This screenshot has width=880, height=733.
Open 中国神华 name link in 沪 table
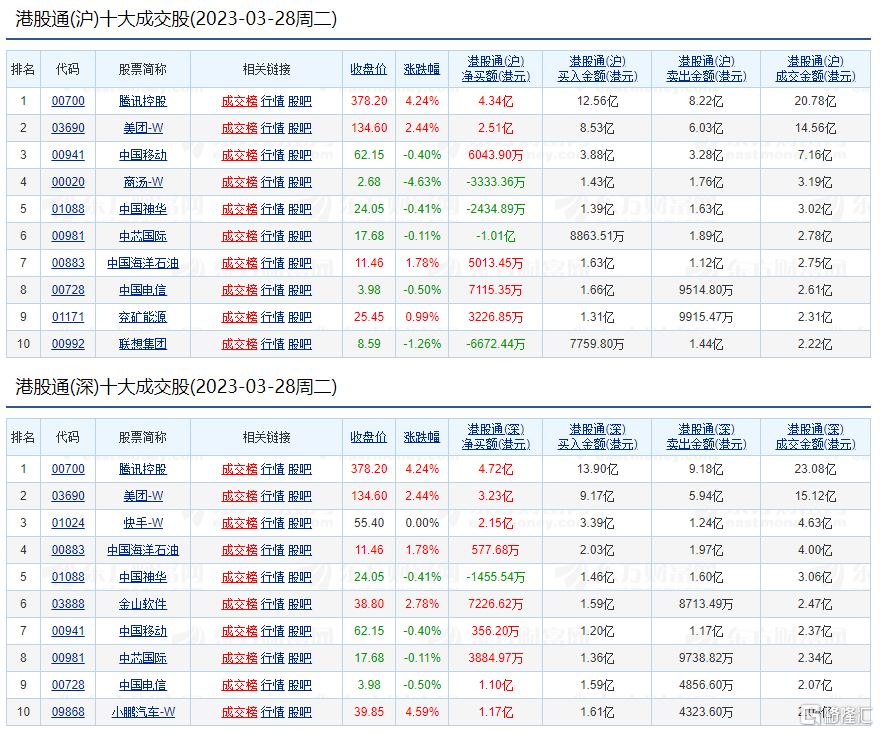tap(143, 209)
